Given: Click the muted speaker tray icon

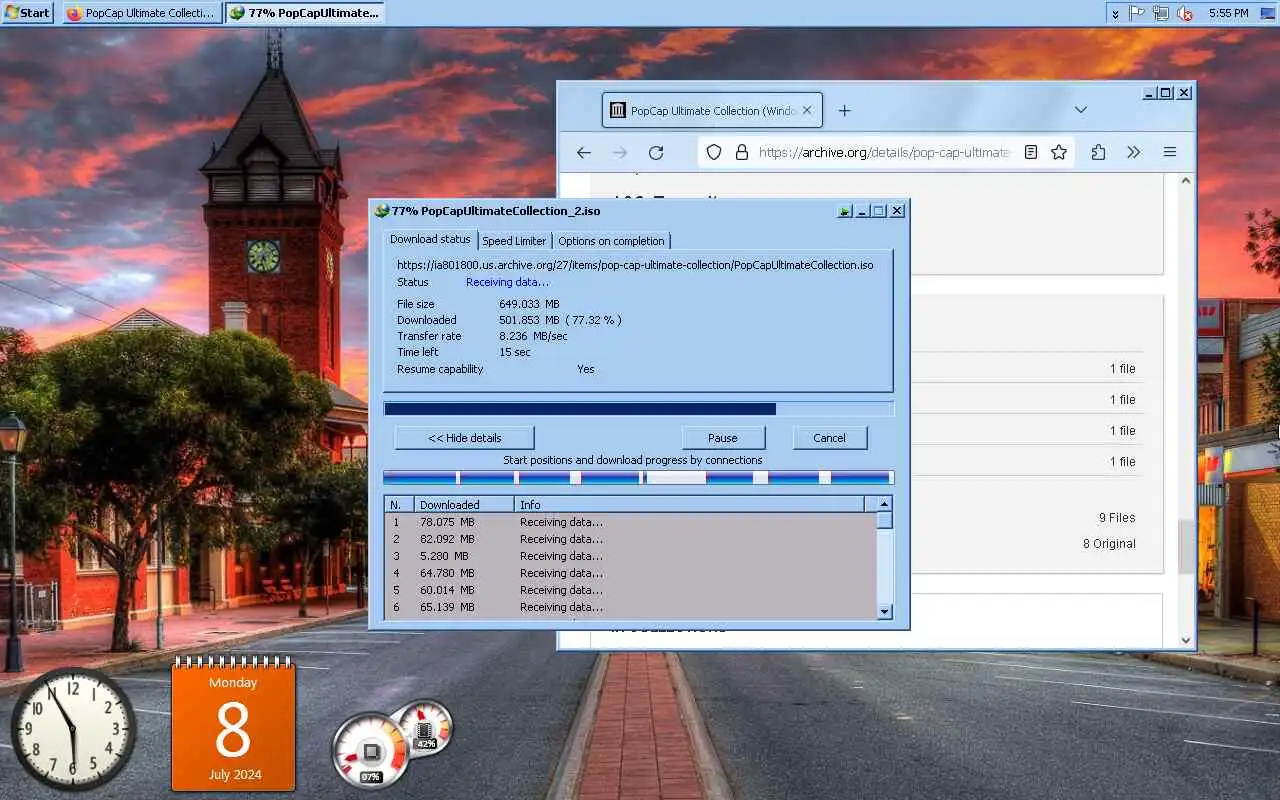Looking at the screenshot, I should pos(1185,13).
